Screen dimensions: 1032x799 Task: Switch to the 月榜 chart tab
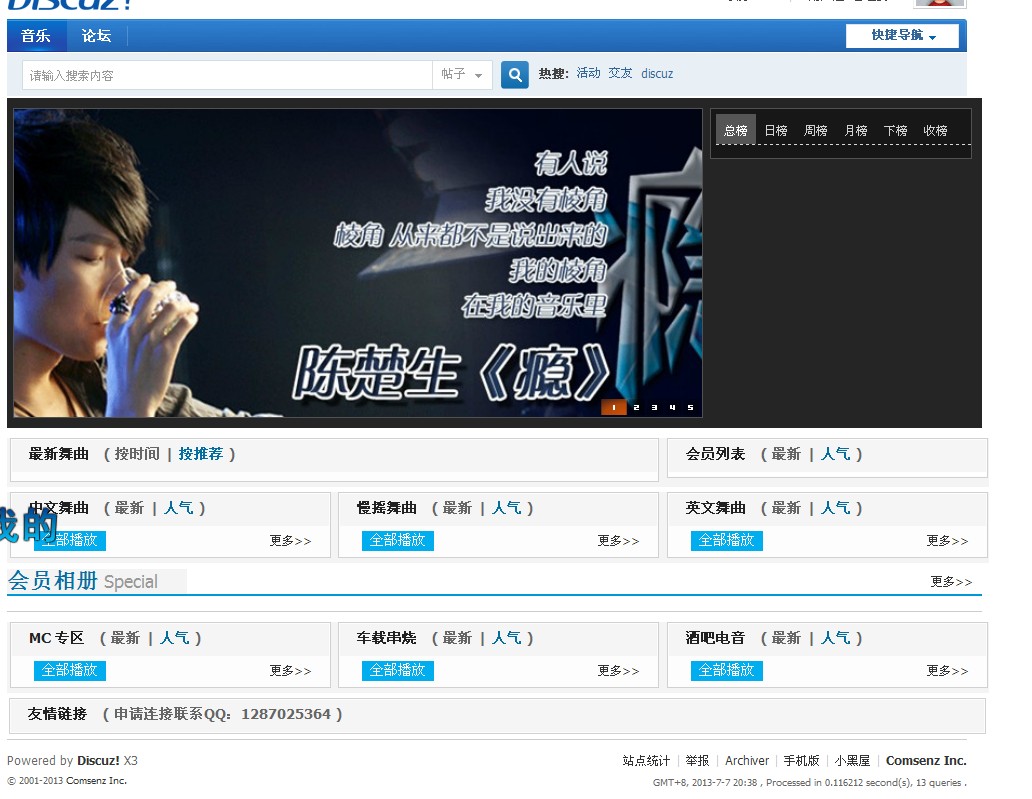856,130
